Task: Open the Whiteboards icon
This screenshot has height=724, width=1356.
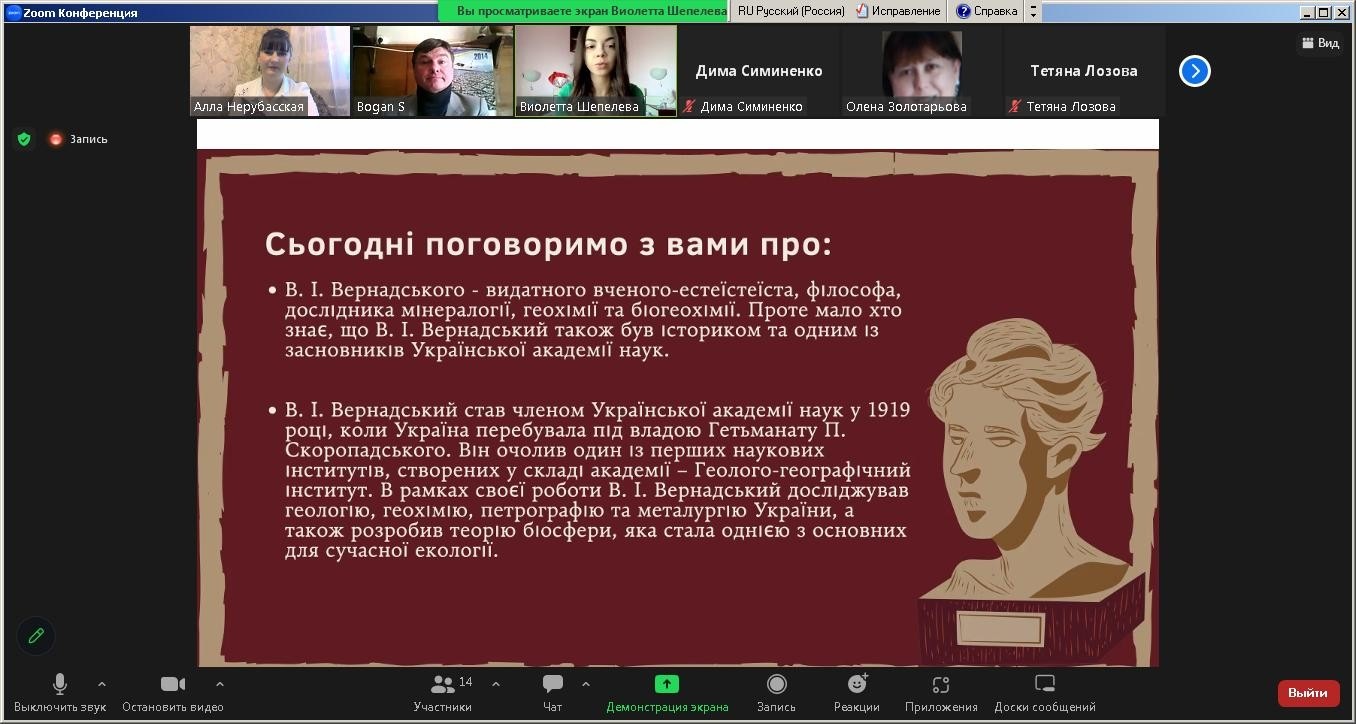Action: pos(1044,685)
